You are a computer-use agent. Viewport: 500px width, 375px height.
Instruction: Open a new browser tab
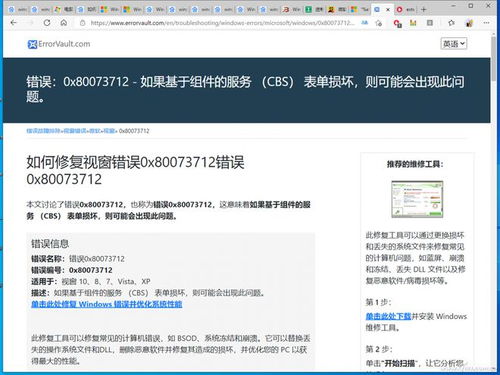pyautogui.click(x=424, y=9)
